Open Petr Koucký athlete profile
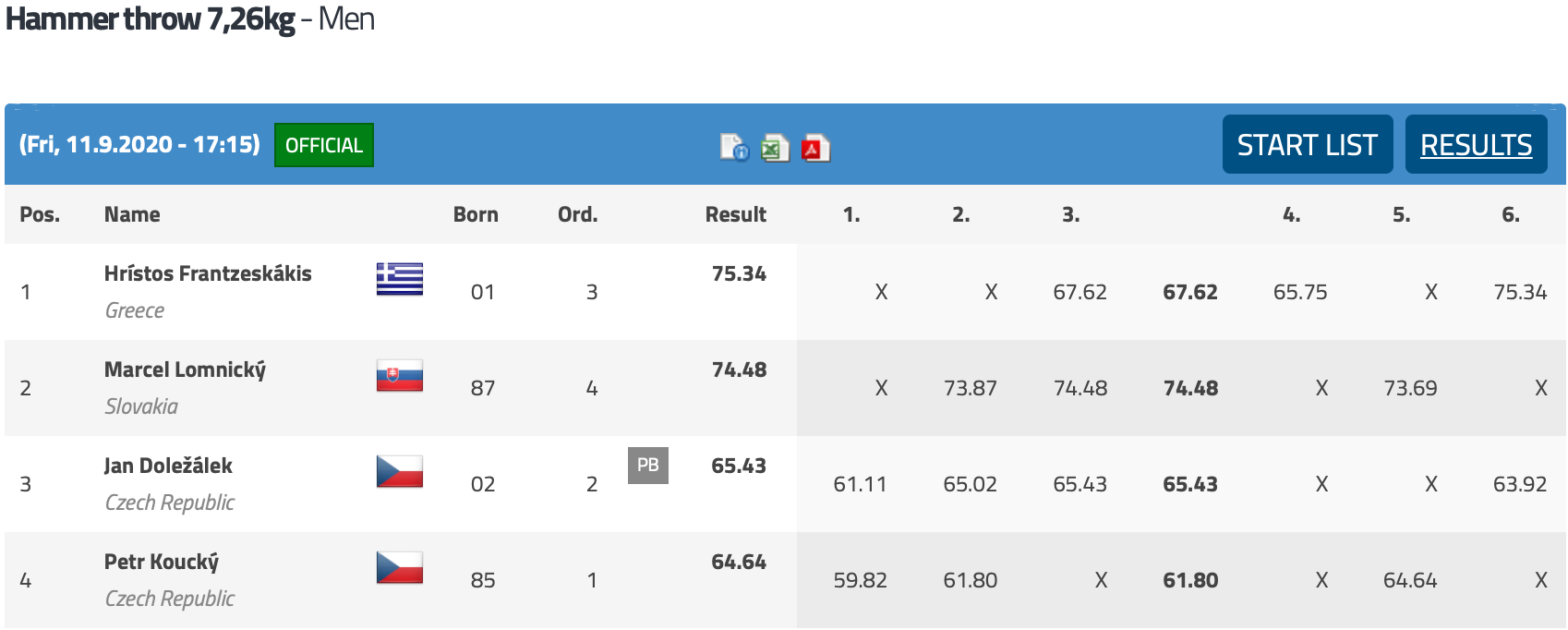The height and width of the screenshot is (630, 1568). pyautogui.click(x=162, y=562)
